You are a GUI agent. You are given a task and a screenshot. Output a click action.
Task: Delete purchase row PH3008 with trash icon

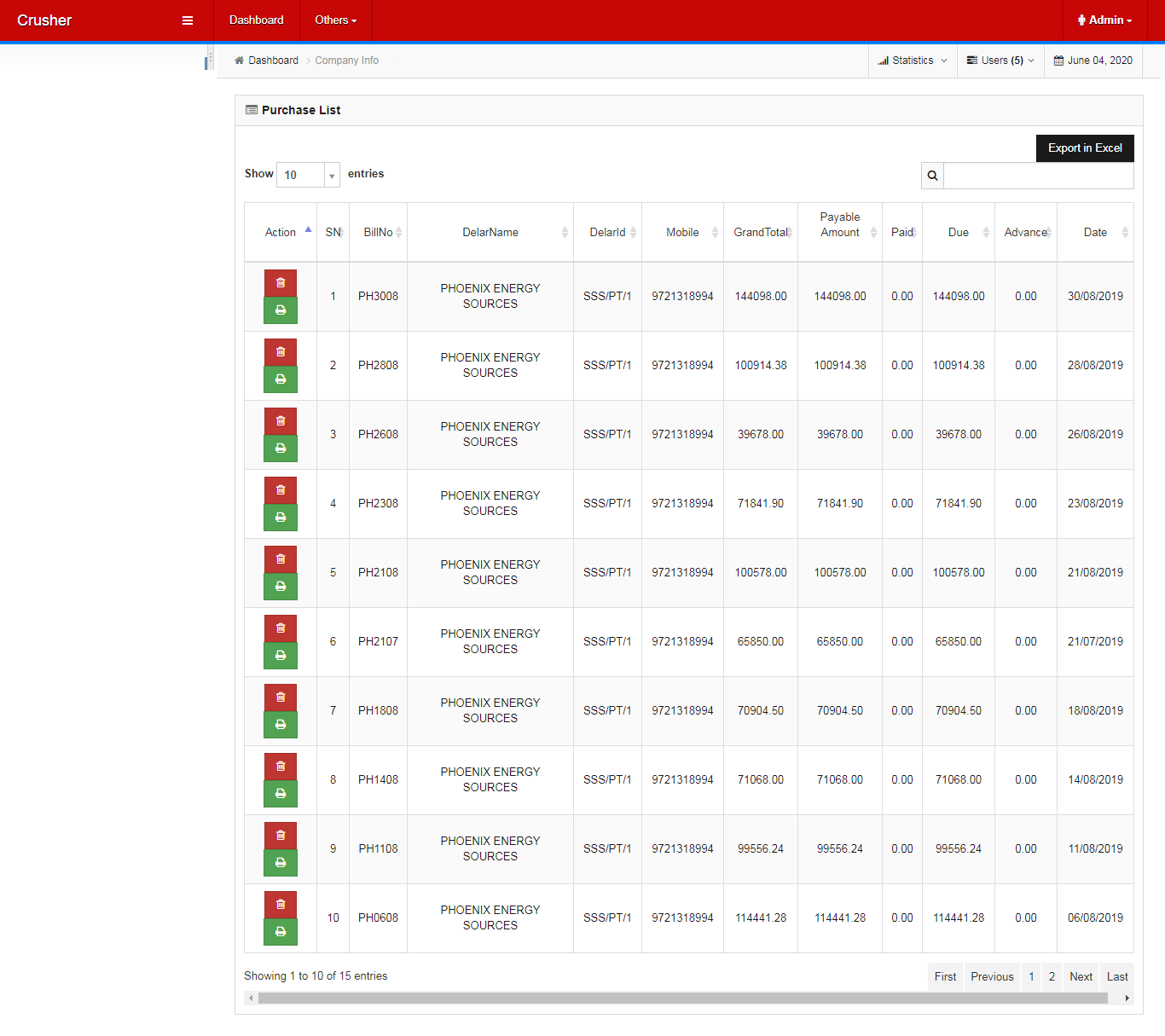point(281,283)
